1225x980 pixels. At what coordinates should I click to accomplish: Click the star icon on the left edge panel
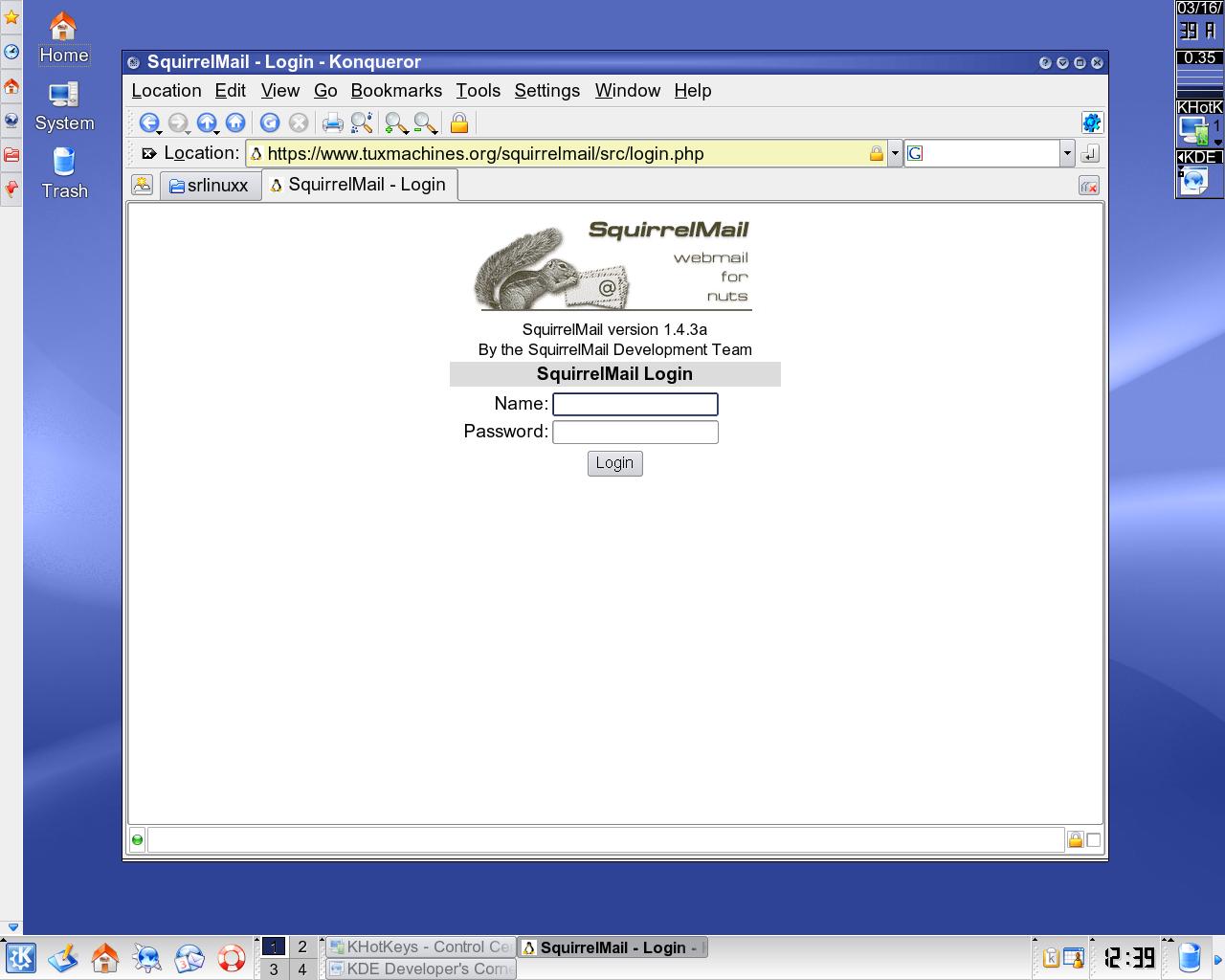pos(11,17)
